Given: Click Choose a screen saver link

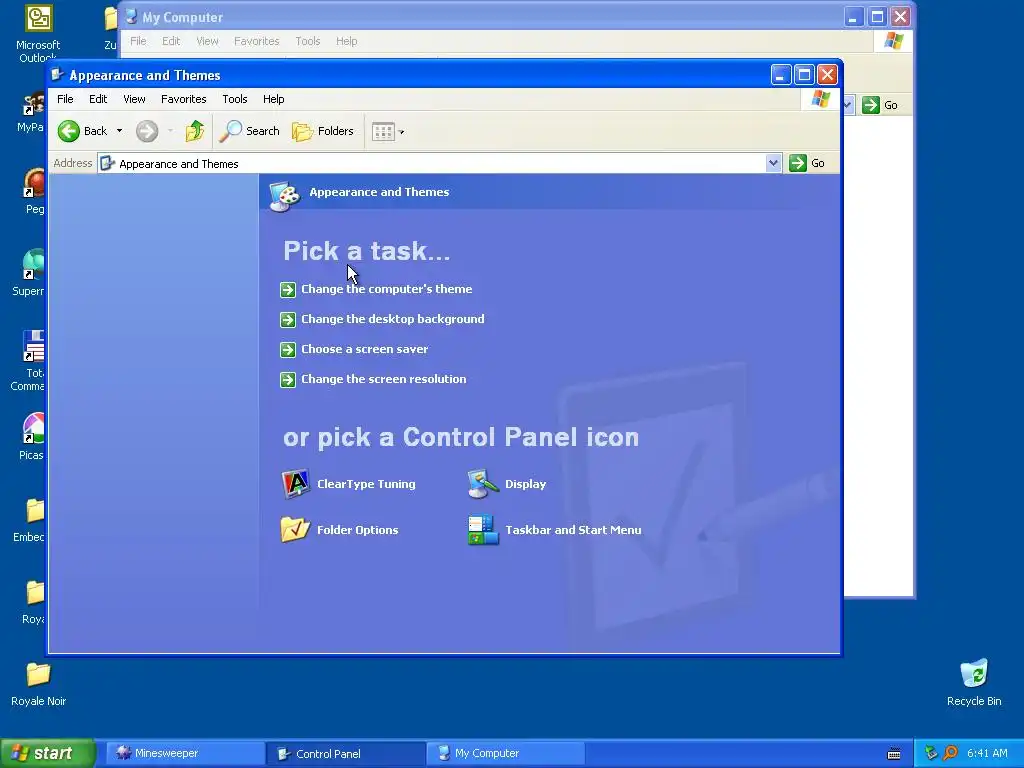Looking at the screenshot, I should coord(364,349).
